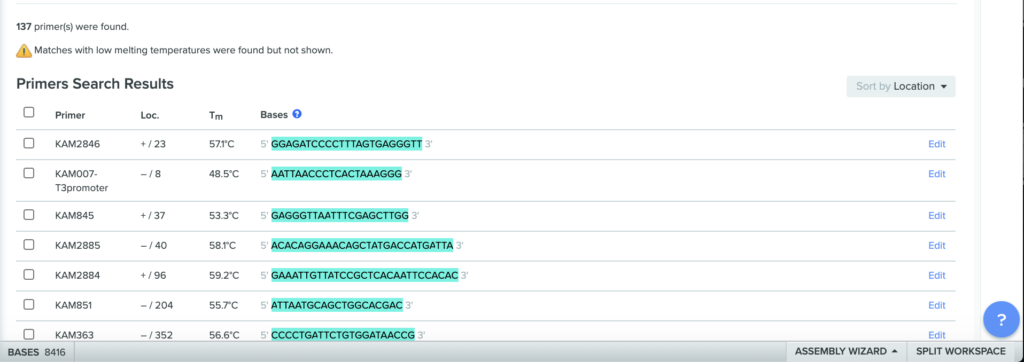Select the KAM007-T3promoter primer name

pyautogui.click(x=81, y=181)
